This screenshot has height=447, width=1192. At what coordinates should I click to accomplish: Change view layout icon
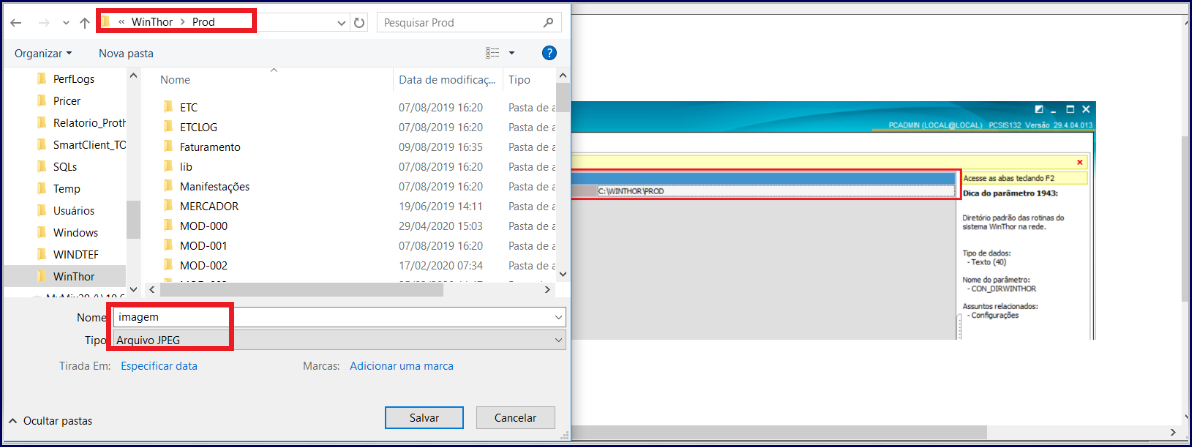493,52
